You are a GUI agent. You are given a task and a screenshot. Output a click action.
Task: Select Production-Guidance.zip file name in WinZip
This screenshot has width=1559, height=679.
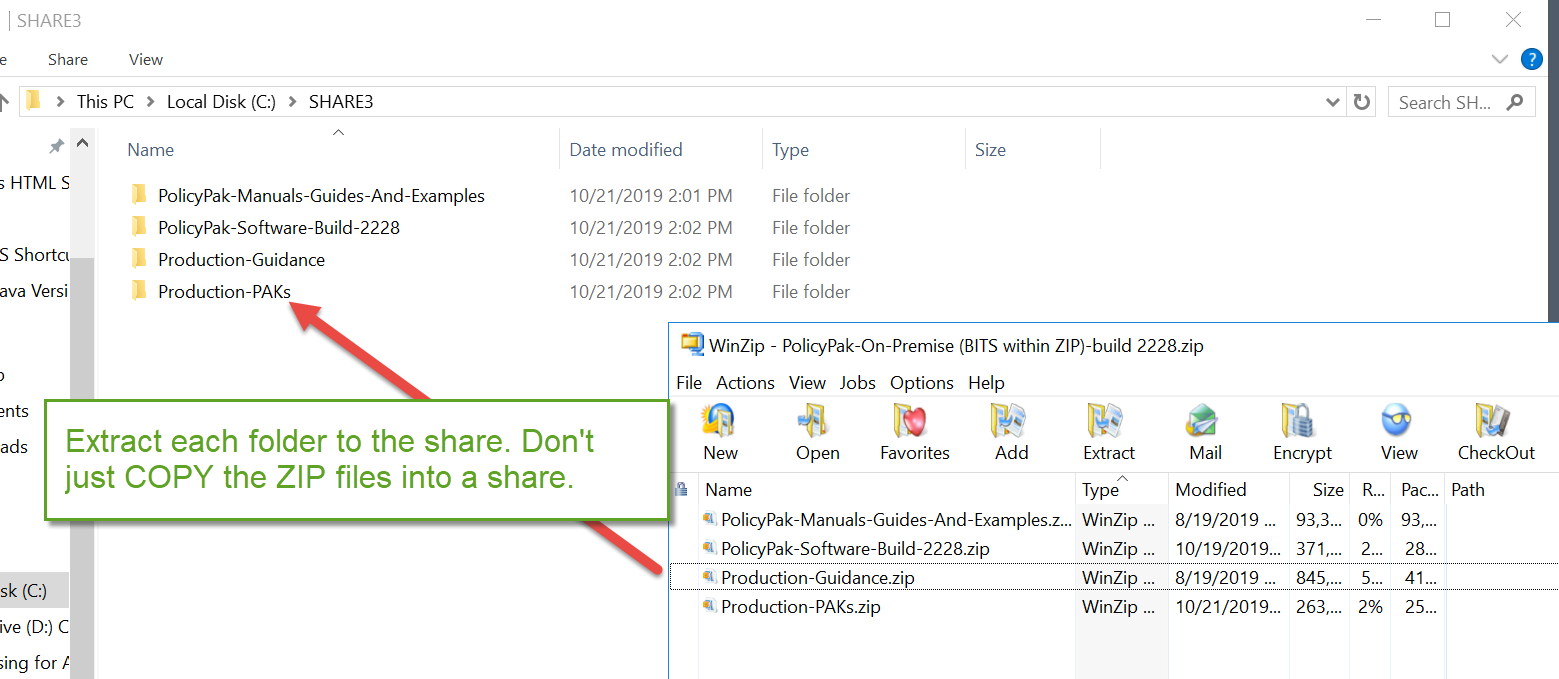(817, 577)
